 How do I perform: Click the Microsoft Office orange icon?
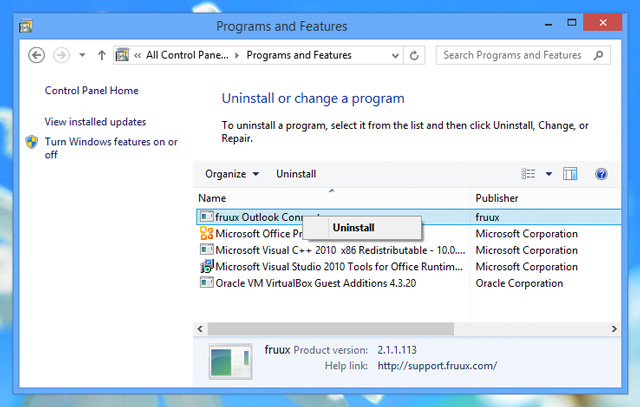tap(207, 234)
